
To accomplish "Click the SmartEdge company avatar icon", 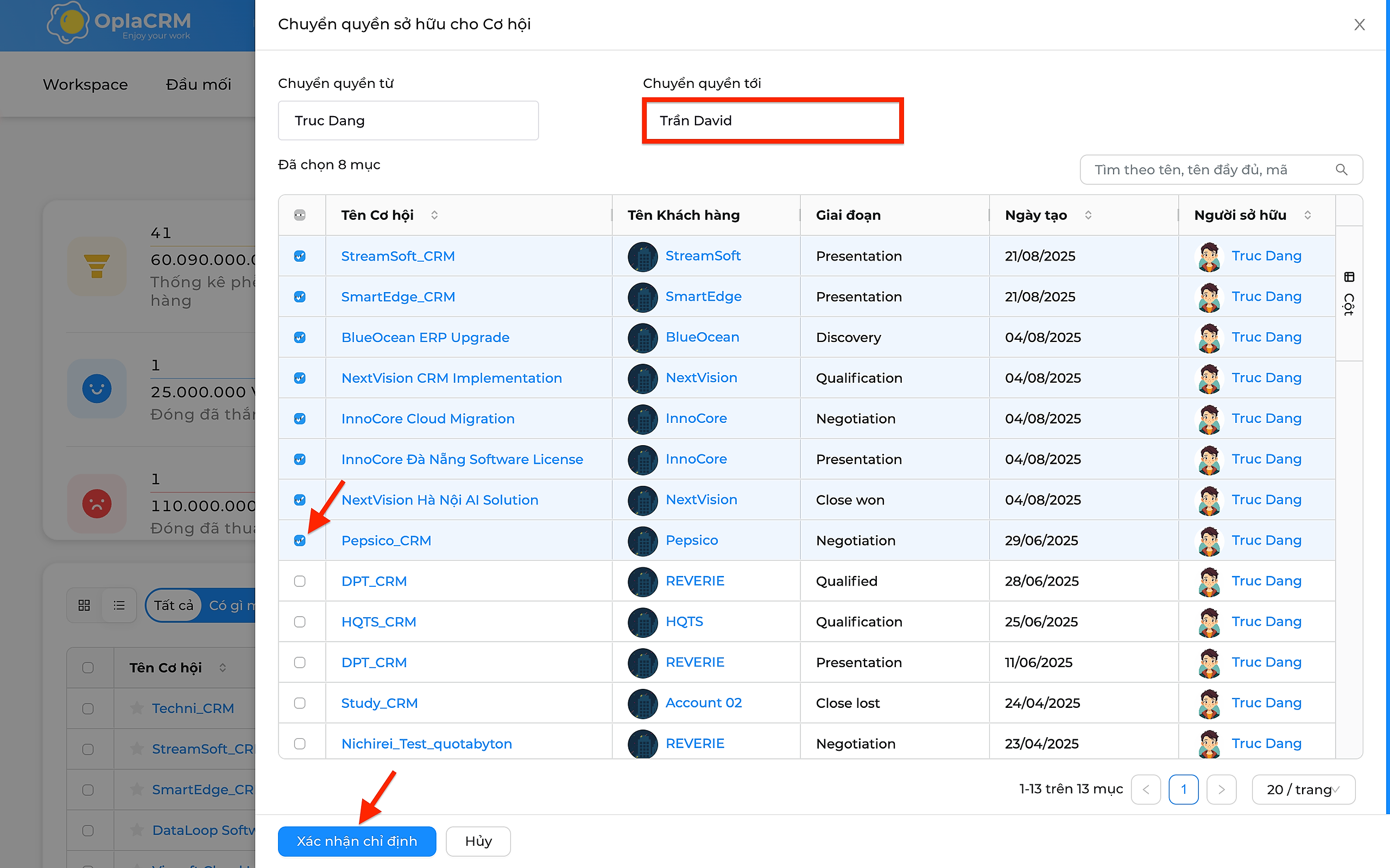I will pos(642,297).
